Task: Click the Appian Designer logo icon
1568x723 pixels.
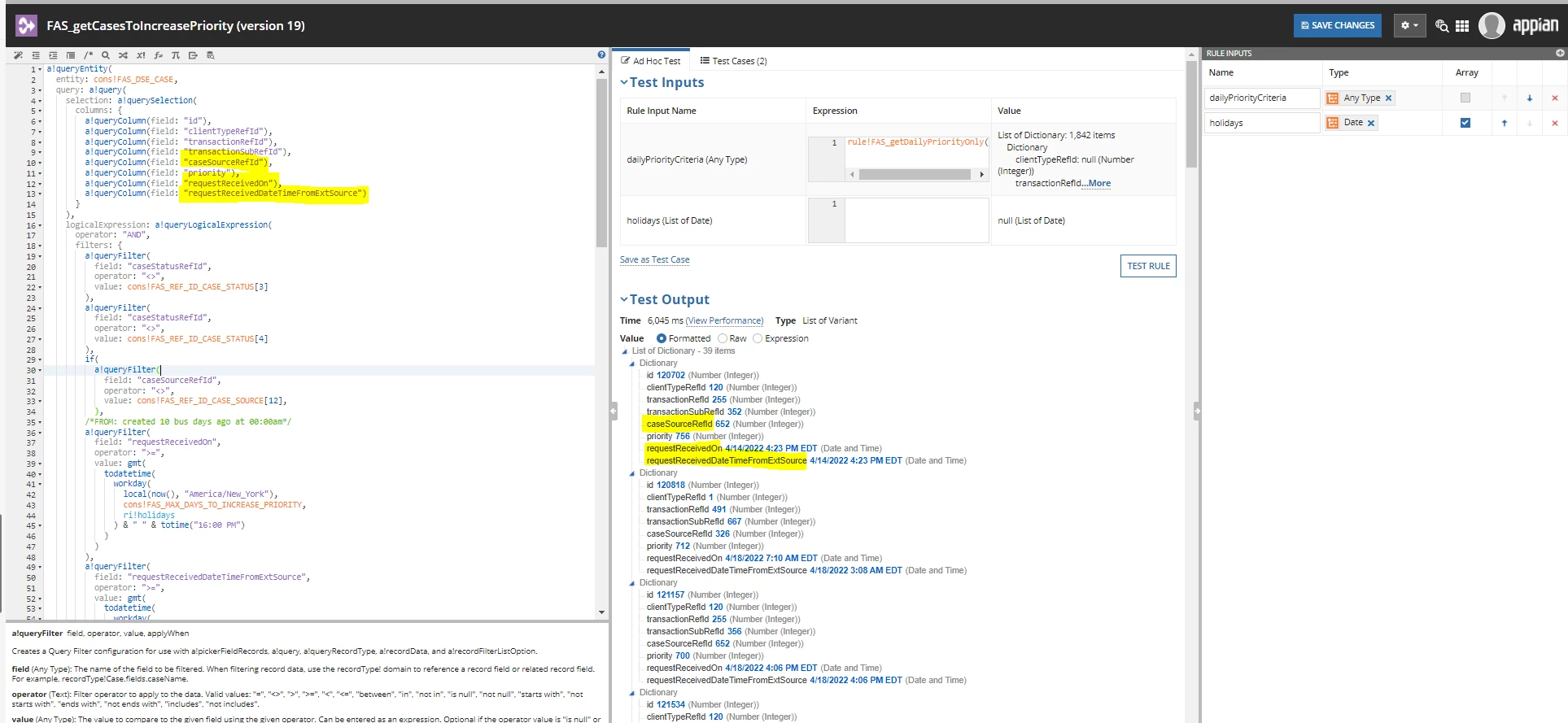Action: [x=26, y=25]
